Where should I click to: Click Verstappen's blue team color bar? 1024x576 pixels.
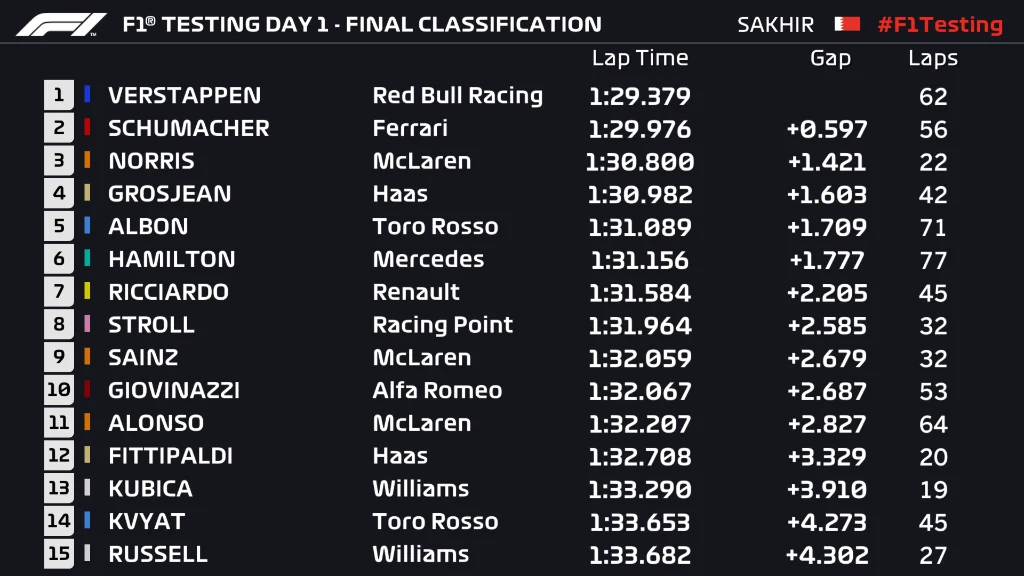click(88, 95)
